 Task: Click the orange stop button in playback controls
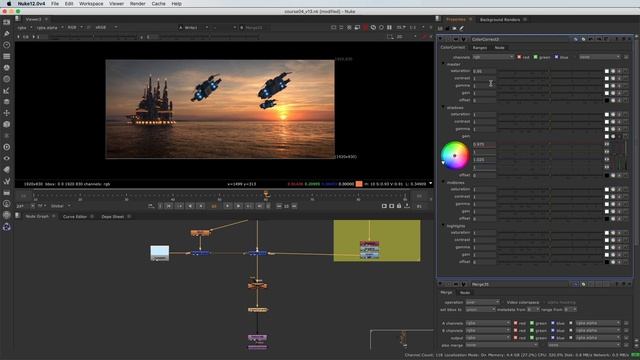[214, 206]
